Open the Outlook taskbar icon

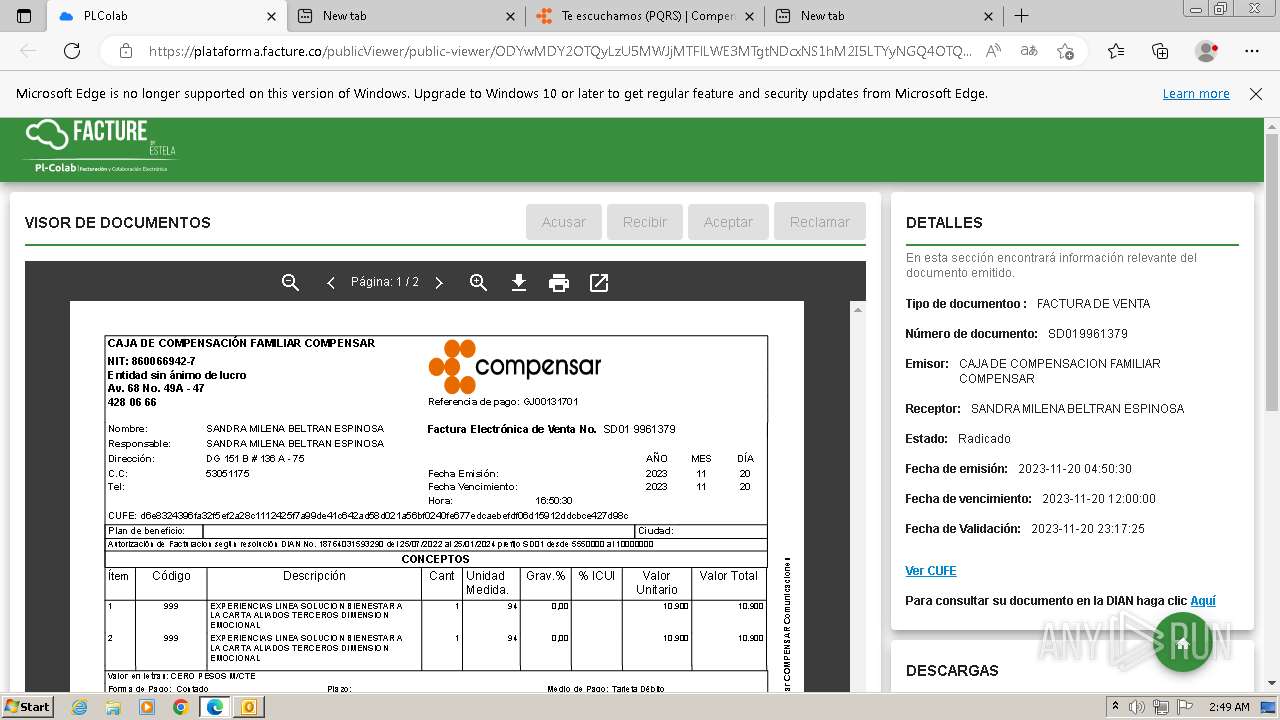tap(248, 707)
